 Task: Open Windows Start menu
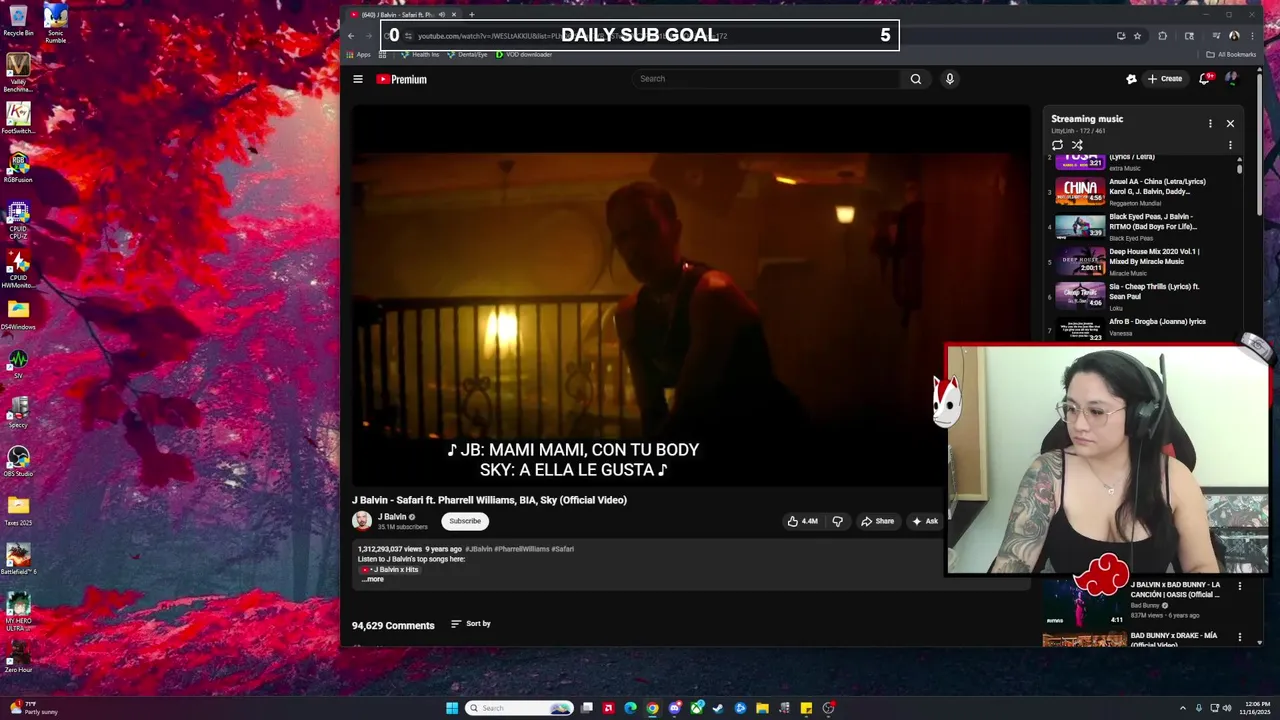click(452, 708)
